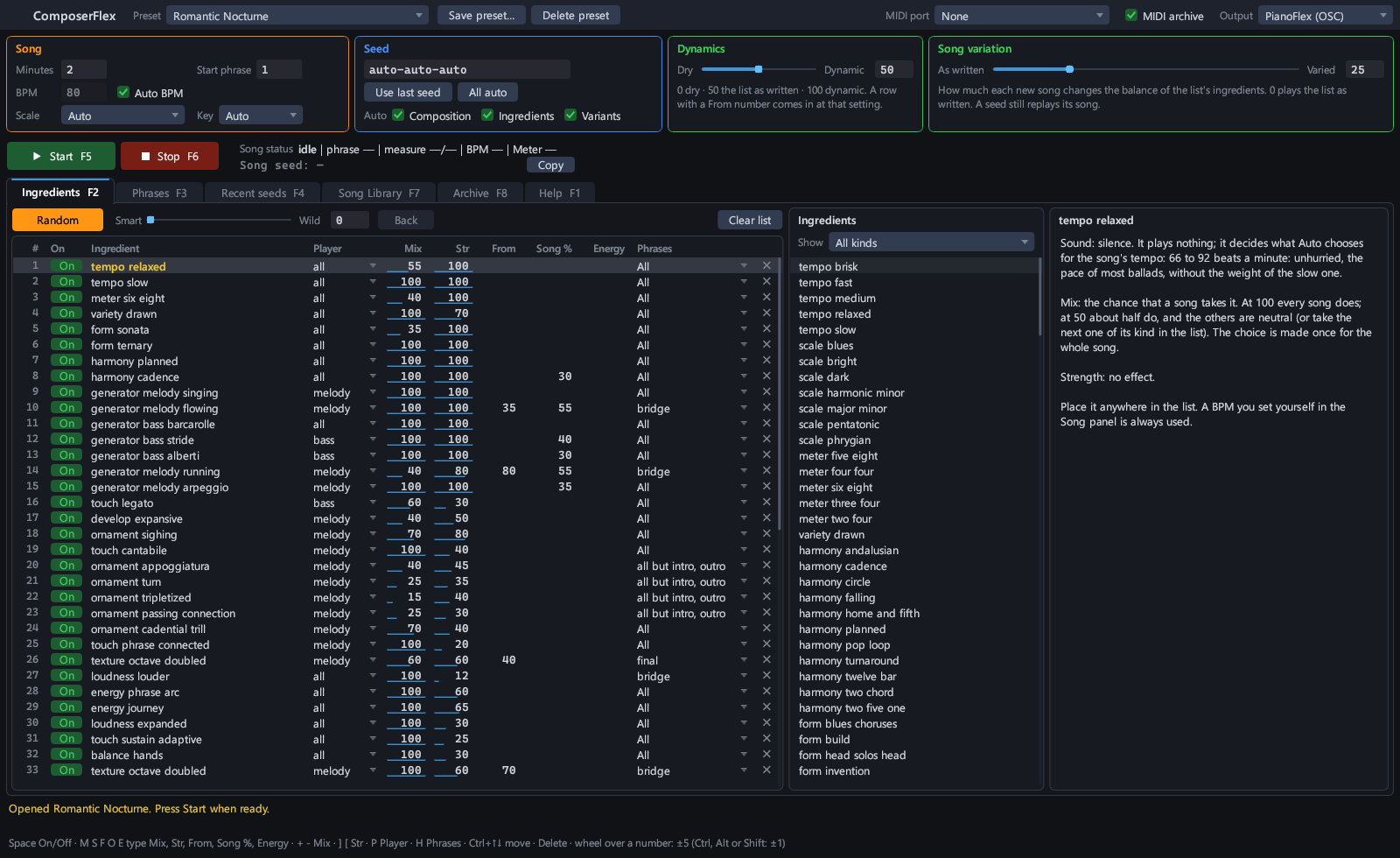Open the Key dropdown

pyautogui.click(x=261, y=116)
